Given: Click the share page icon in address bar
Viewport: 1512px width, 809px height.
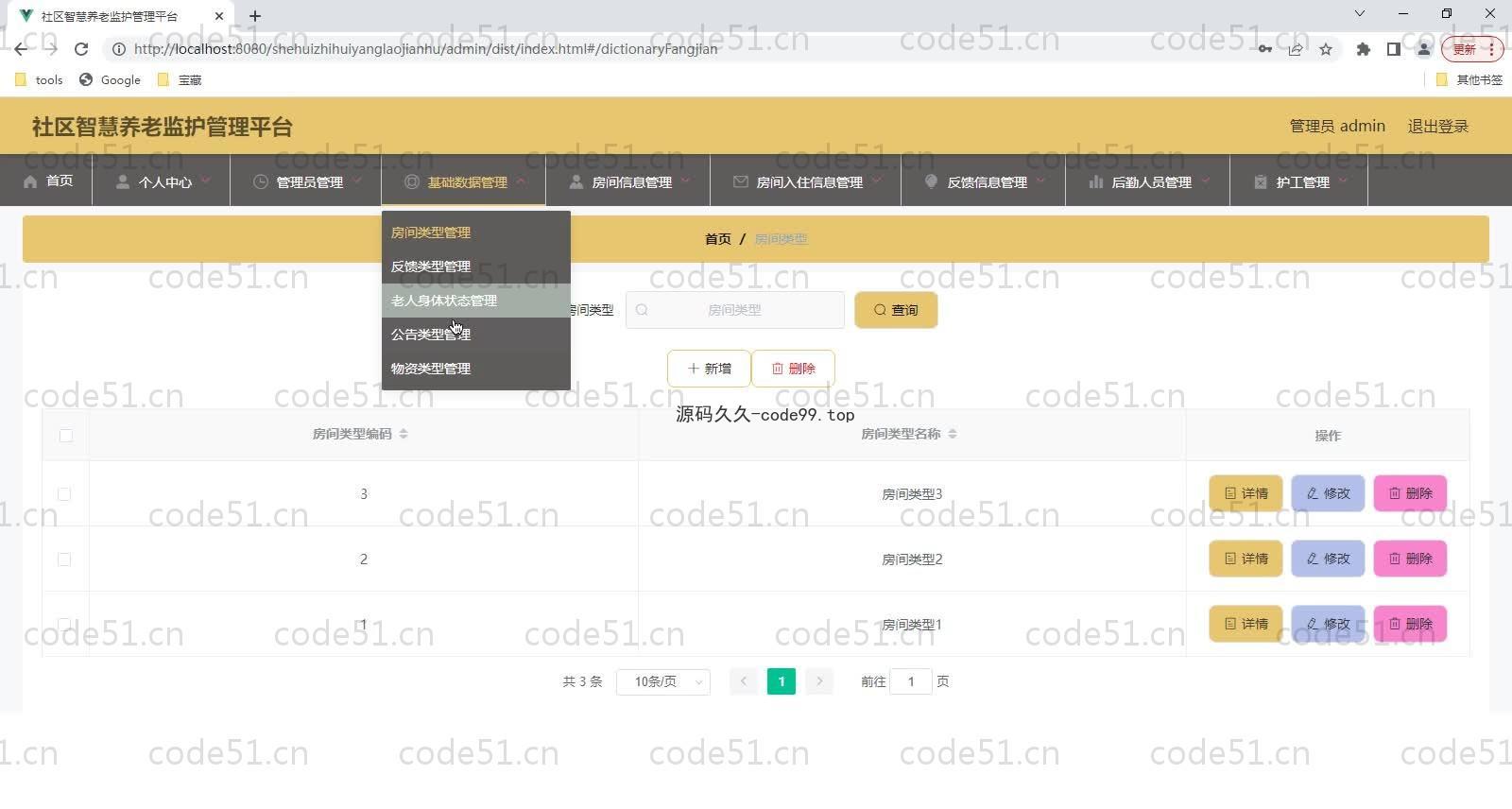Looking at the screenshot, I should click(x=1296, y=49).
